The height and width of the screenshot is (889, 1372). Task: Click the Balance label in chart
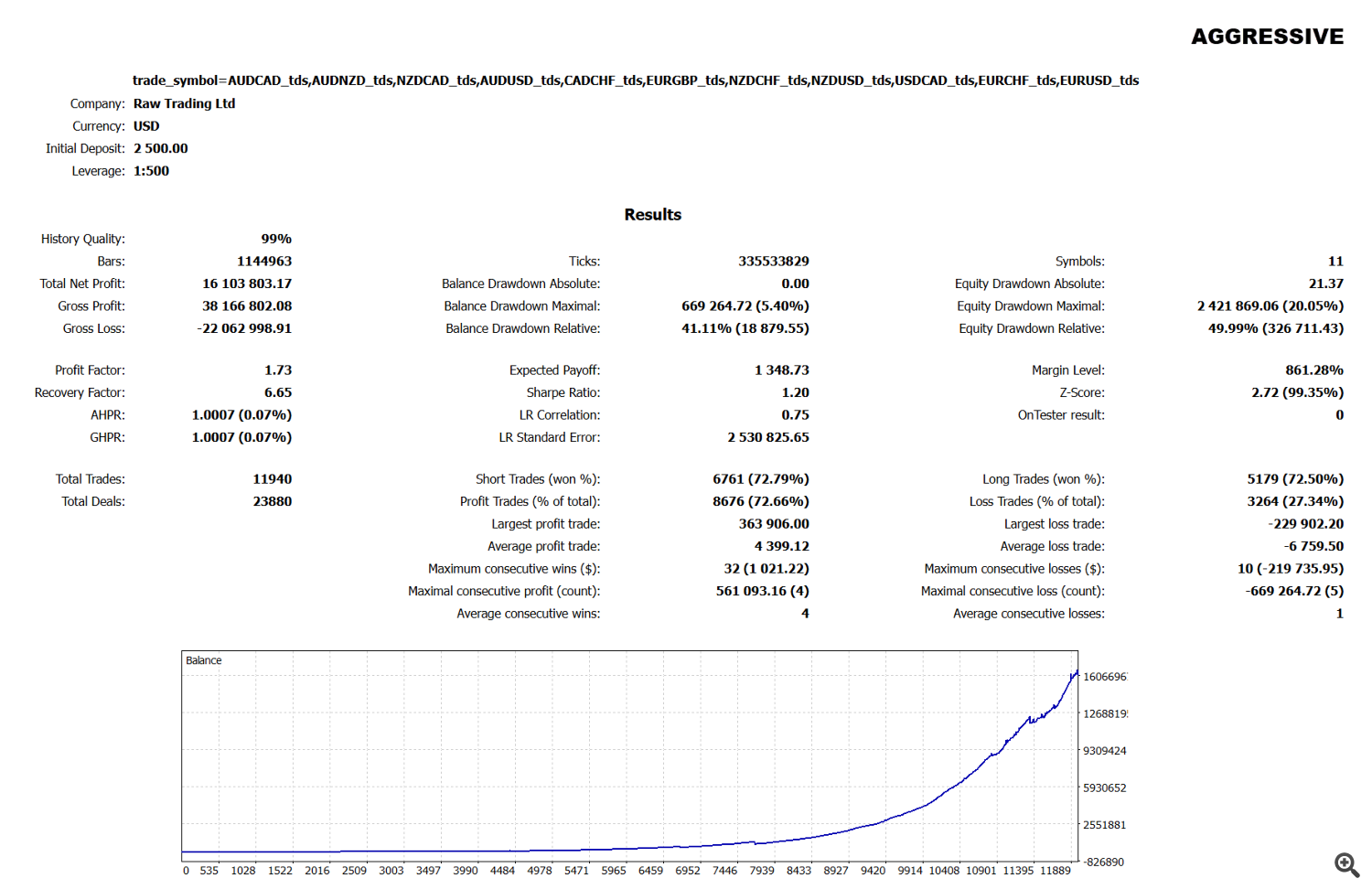pyautogui.click(x=203, y=660)
